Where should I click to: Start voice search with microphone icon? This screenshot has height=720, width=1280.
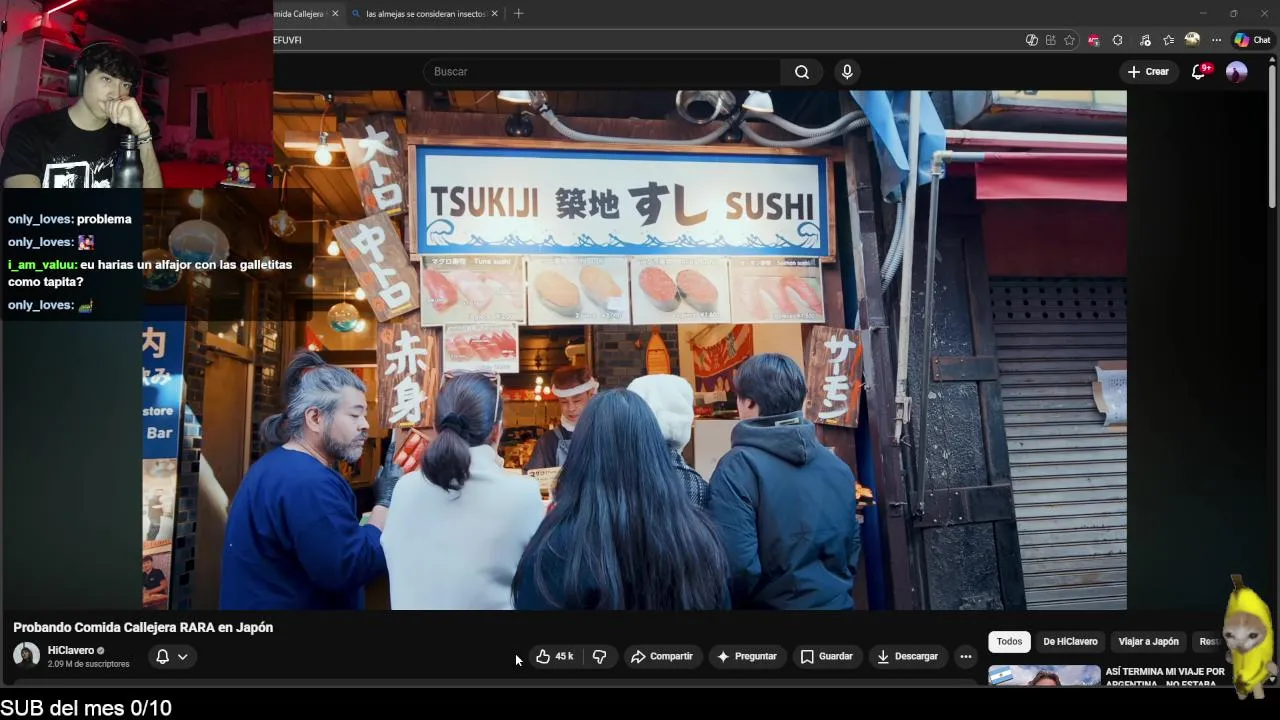(x=847, y=72)
